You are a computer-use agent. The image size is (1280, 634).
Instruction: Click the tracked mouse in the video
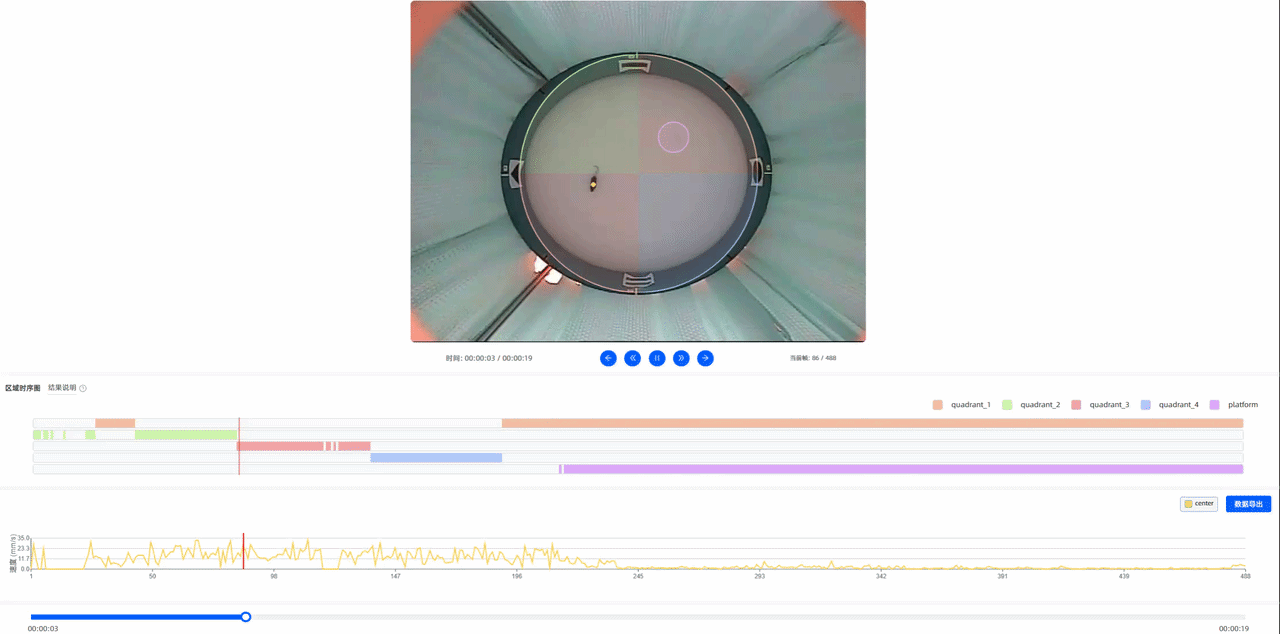(594, 182)
